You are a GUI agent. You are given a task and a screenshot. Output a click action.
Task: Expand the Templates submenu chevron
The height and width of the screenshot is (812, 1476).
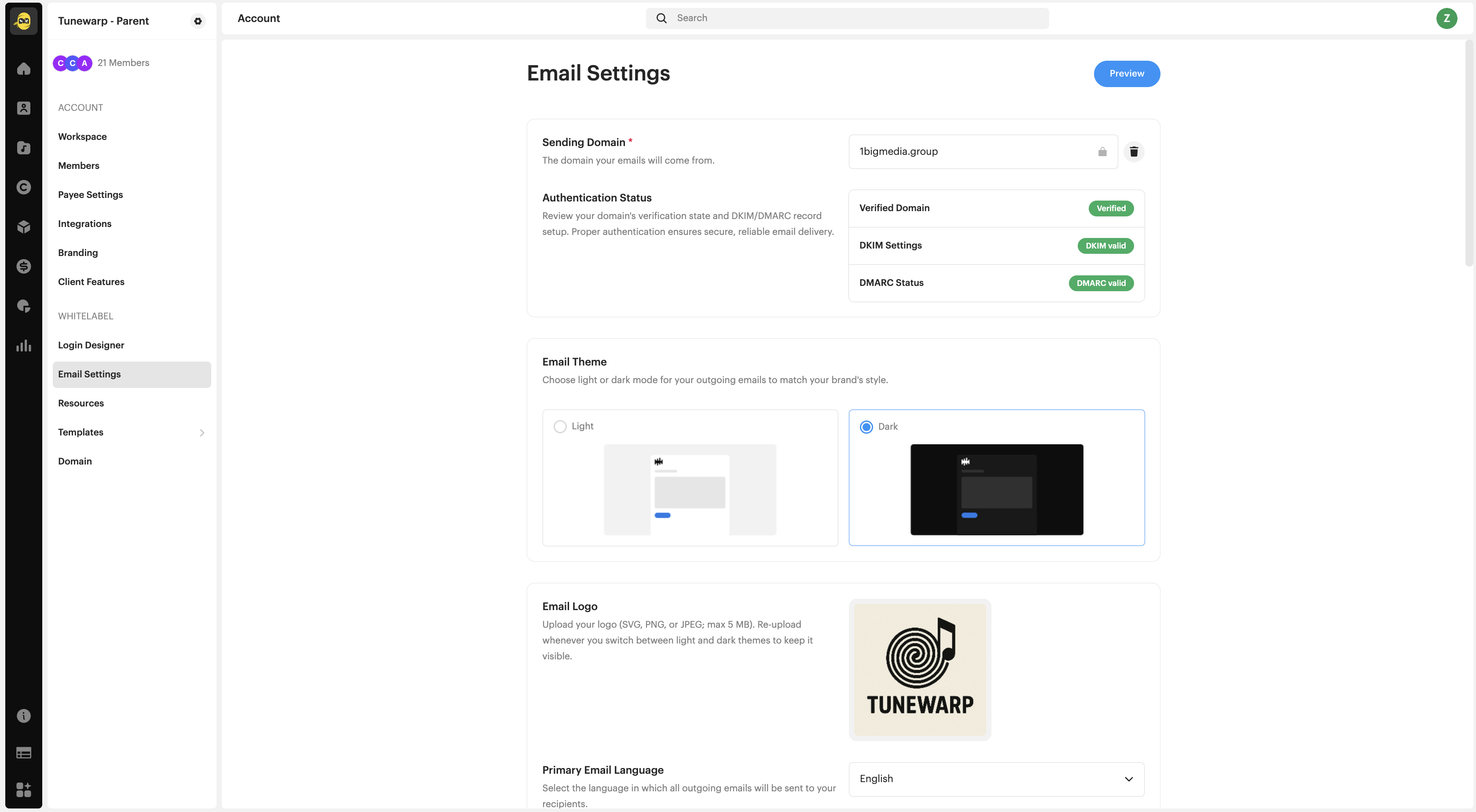[202, 433]
